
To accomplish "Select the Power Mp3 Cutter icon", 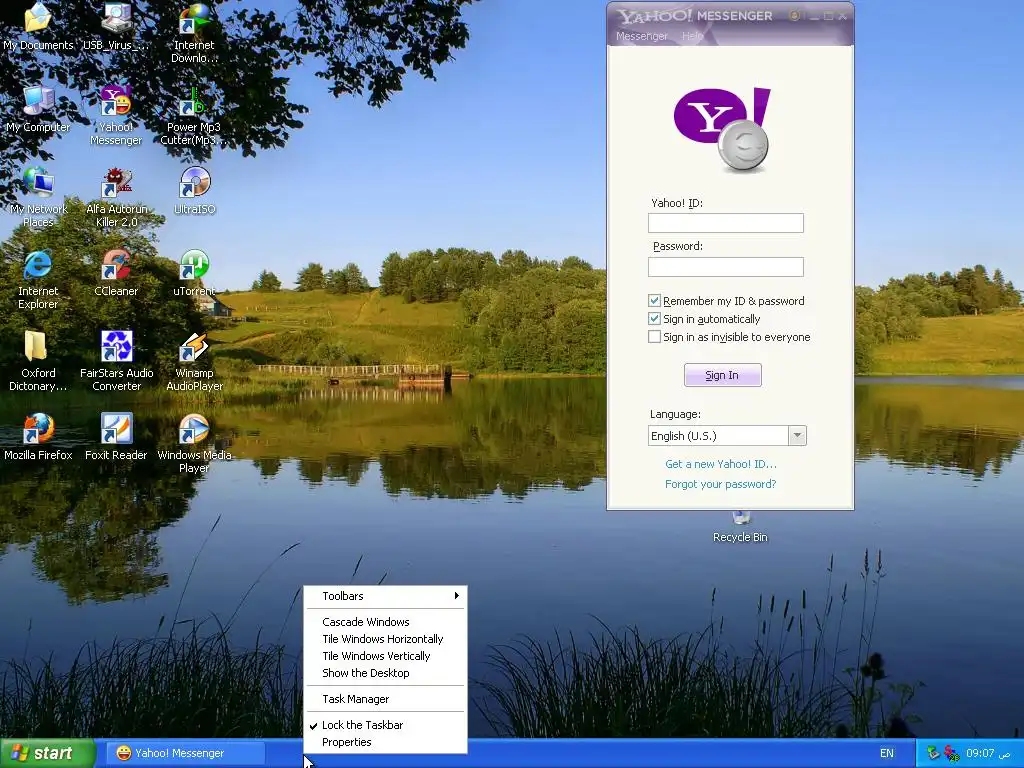I will click(194, 115).
